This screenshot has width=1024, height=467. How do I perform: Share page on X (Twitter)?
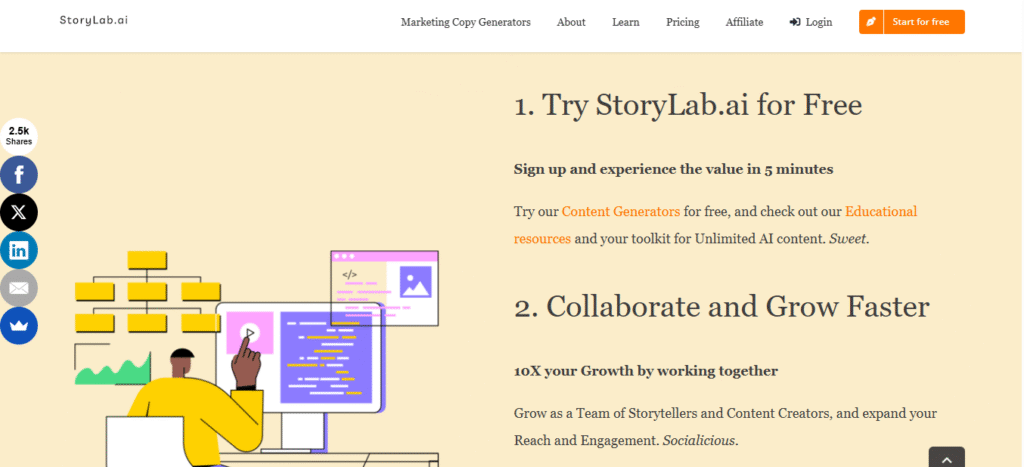click(19, 212)
